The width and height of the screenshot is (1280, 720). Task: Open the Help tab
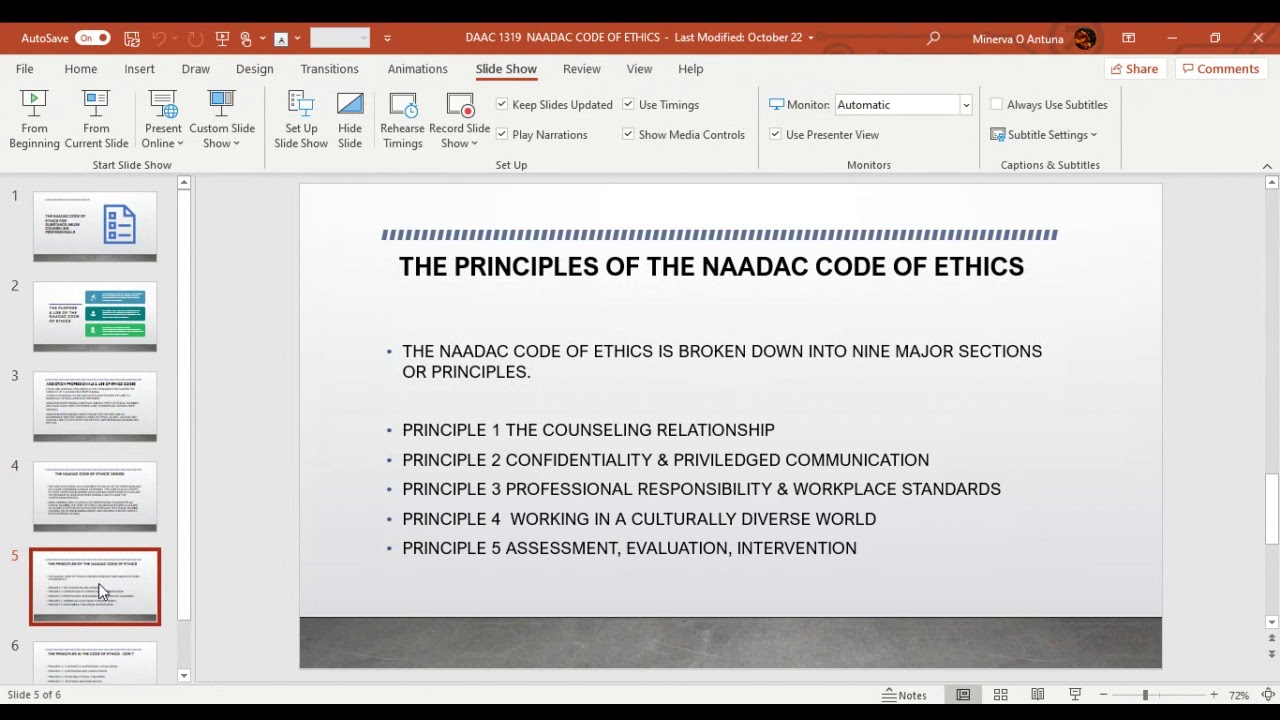click(690, 69)
